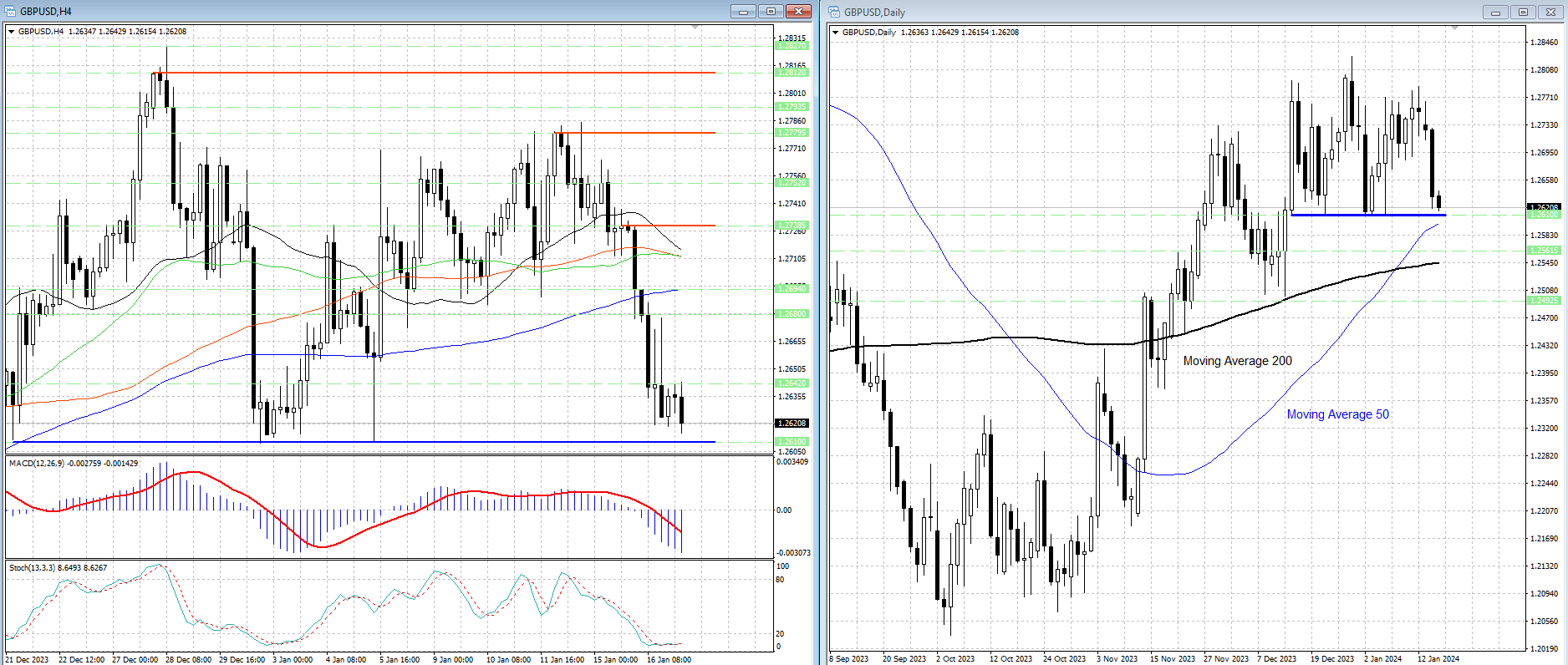Image resolution: width=1568 pixels, height=665 pixels.
Task: Click the H4 chart shift triangle marker
Action: (695, 28)
